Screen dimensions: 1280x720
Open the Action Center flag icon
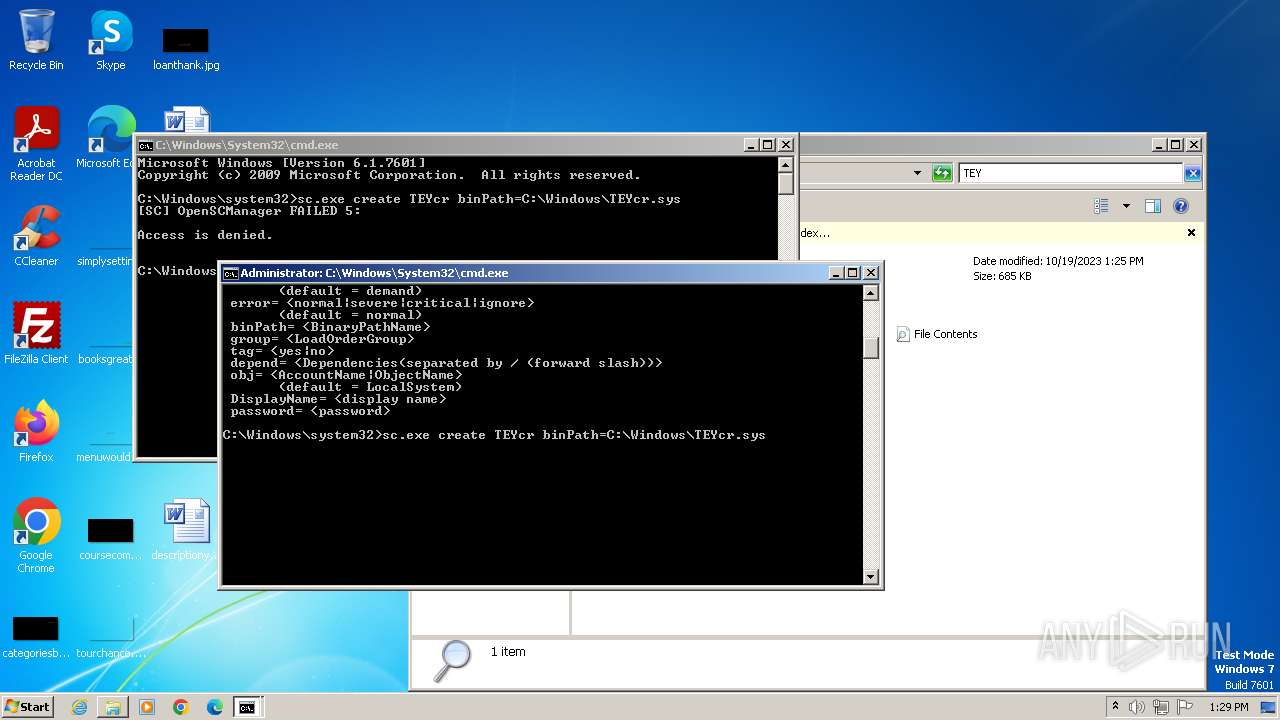click(x=1185, y=707)
